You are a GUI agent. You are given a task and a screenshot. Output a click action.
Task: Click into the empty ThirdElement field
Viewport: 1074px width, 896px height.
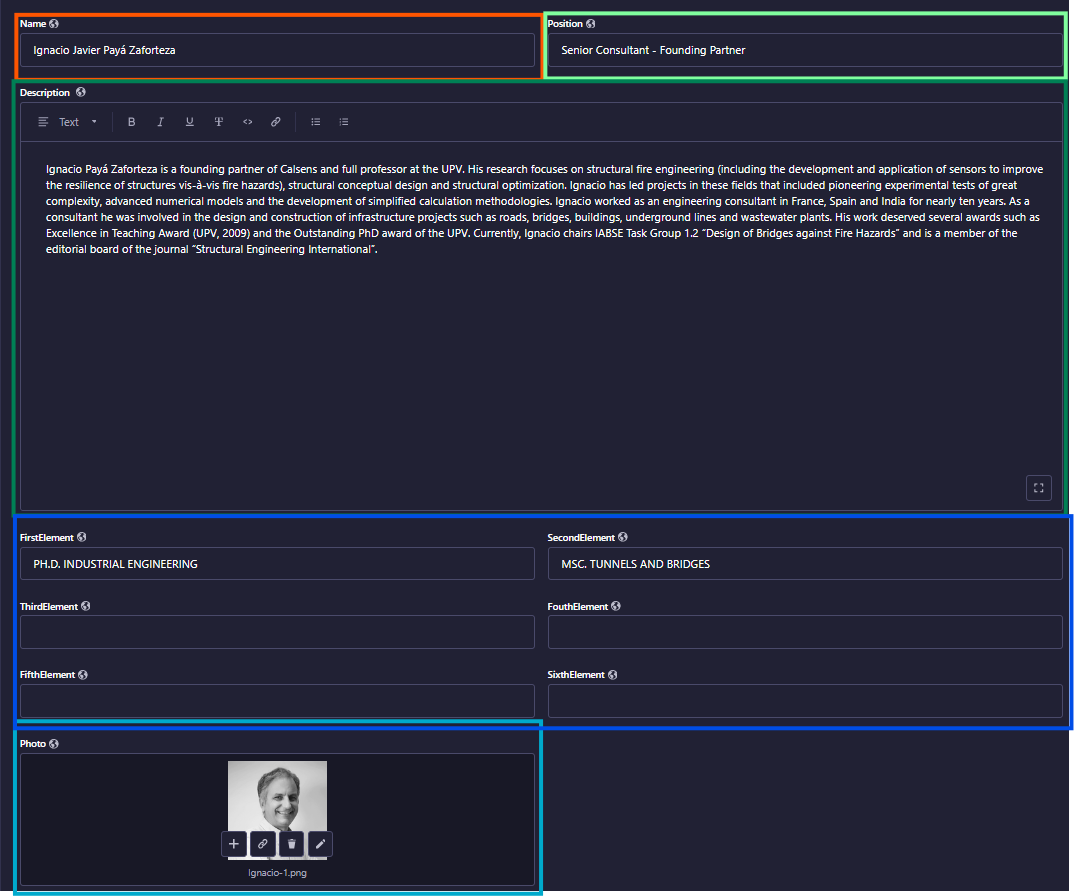[277, 632]
